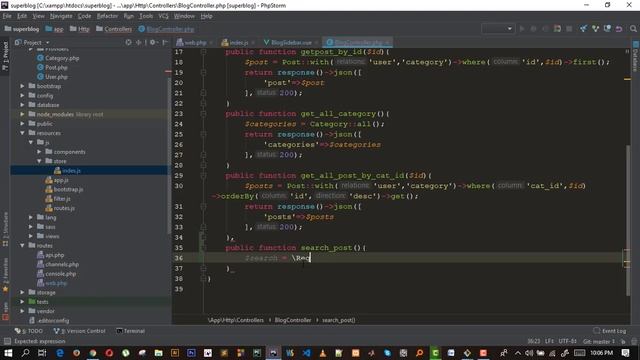Screen dimensions: 640x360
Task: Switch to the BlogSidebar.vue editor tab
Action: click(291, 42)
